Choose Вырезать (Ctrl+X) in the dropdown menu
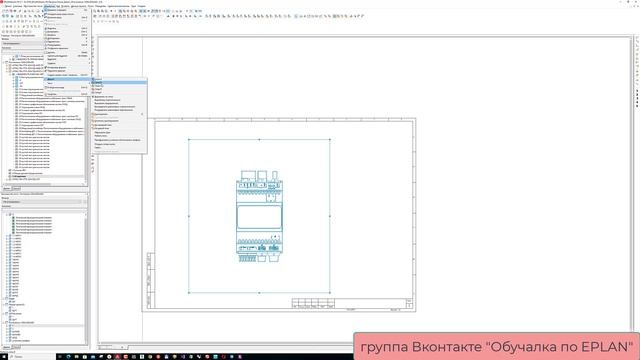The height and width of the screenshot is (360, 640). coord(66,28)
